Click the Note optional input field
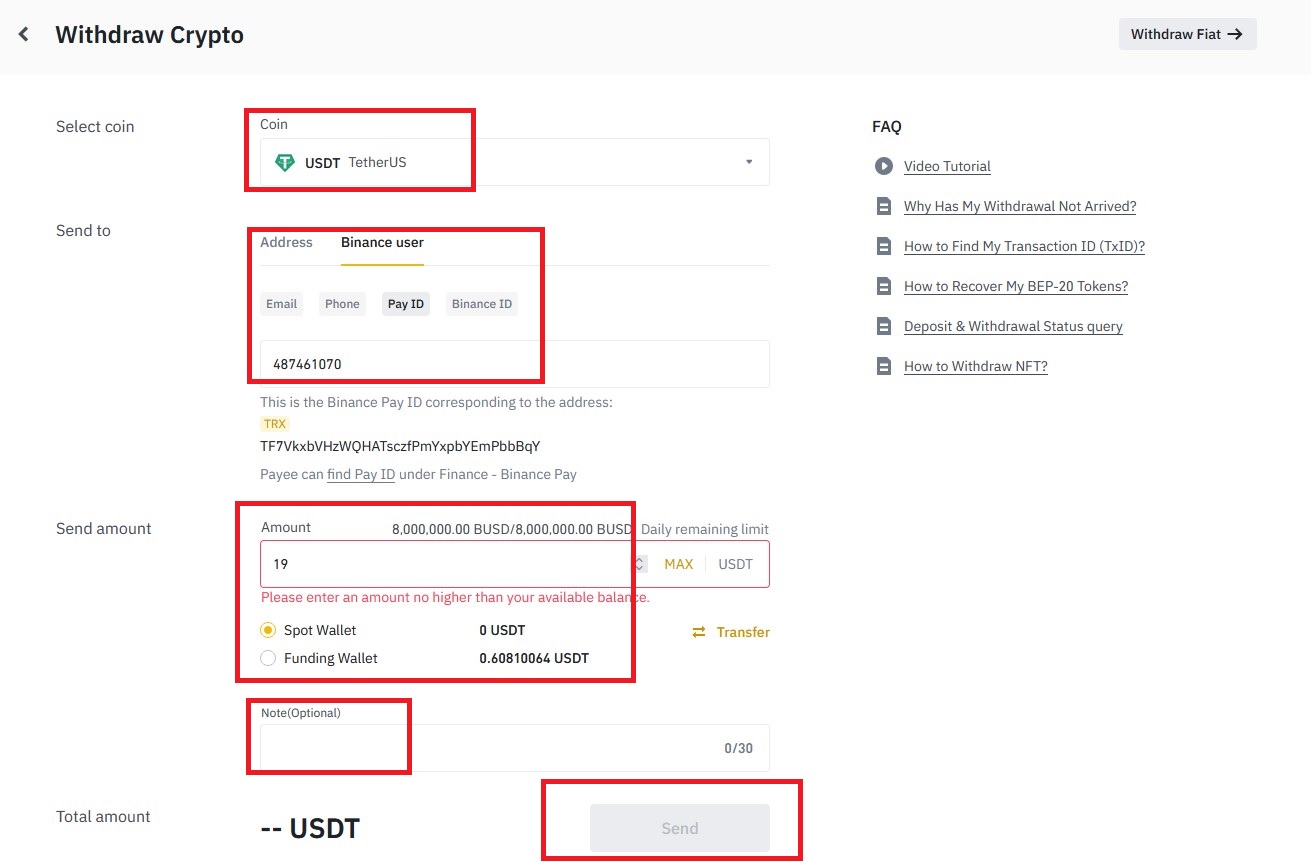This screenshot has height=862, width=1311. (x=515, y=748)
